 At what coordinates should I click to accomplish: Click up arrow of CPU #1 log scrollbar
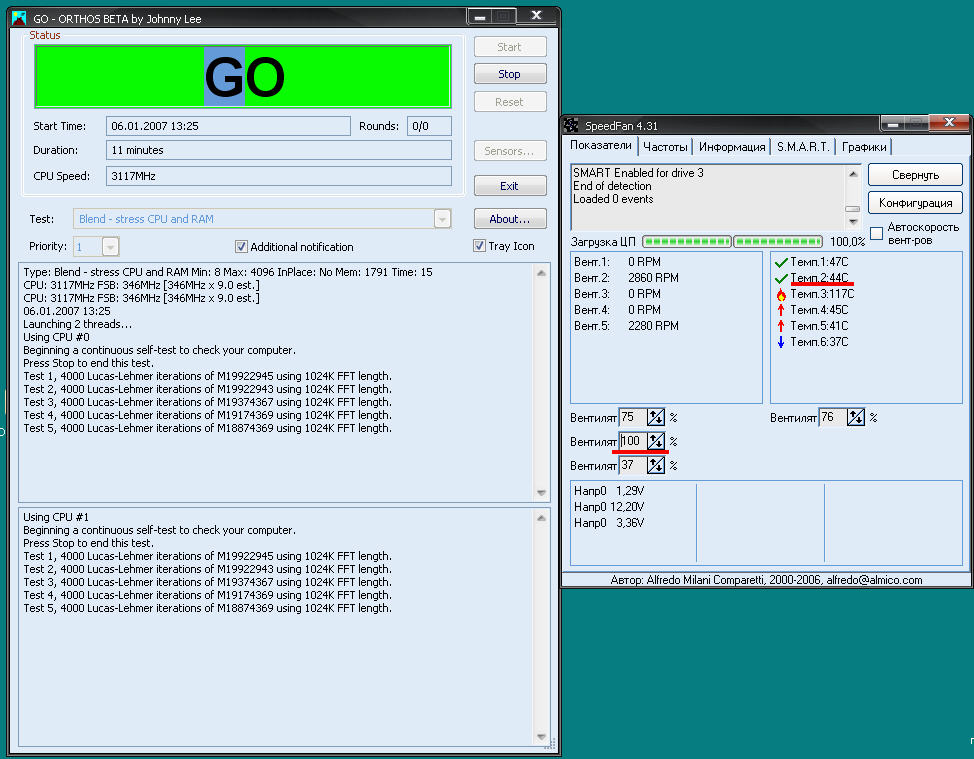541,517
